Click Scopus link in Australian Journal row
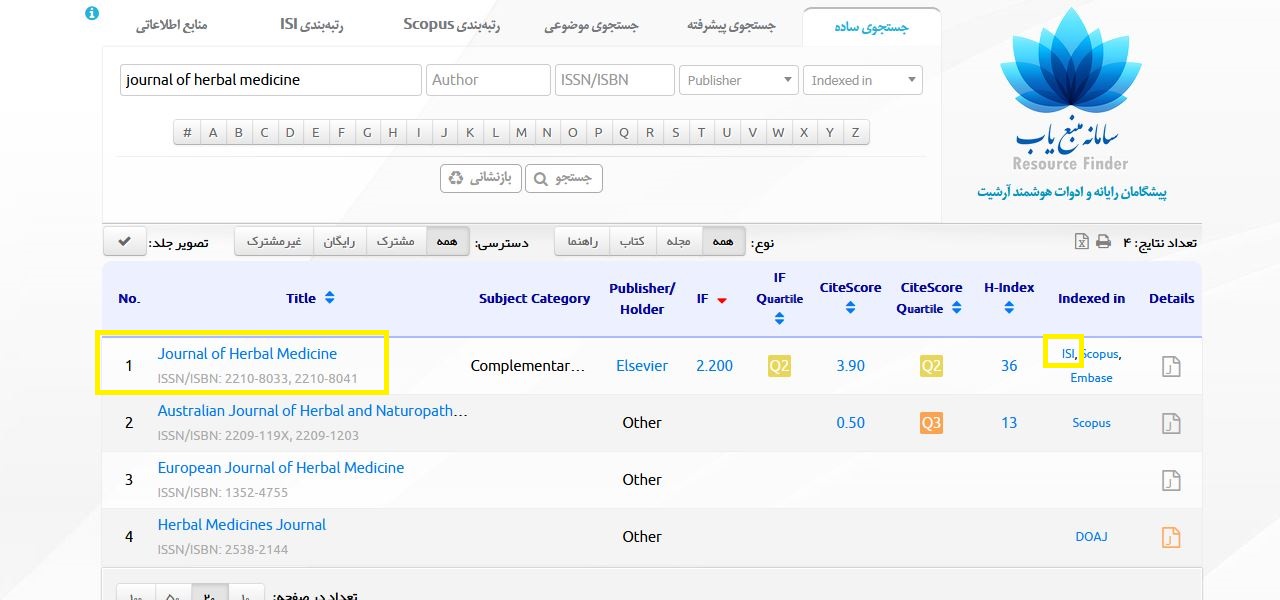 (x=1091, y=423)
